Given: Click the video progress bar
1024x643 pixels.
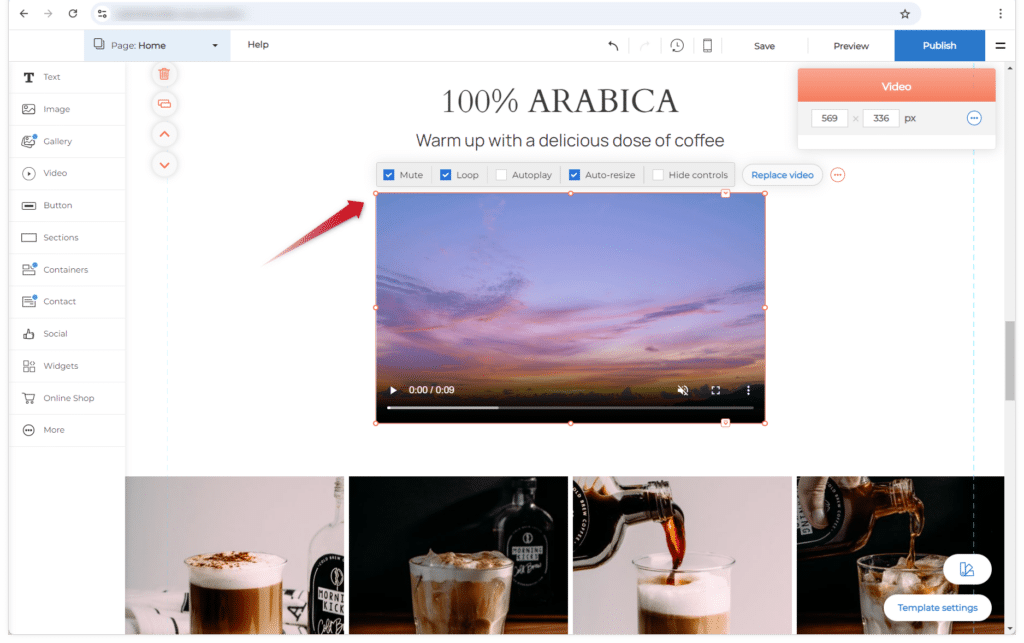Looking at the screenshot, I should 570,408.
